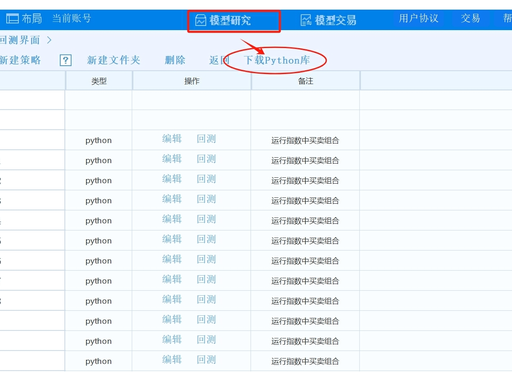Click the 新建策略 button
The height and width of the screenshot is (384, 512).
[x=20, y=60]
